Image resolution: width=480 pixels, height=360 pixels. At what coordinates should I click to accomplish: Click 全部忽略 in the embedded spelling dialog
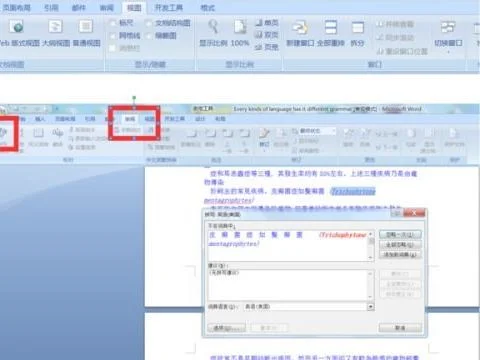click(x=400, y=245)
